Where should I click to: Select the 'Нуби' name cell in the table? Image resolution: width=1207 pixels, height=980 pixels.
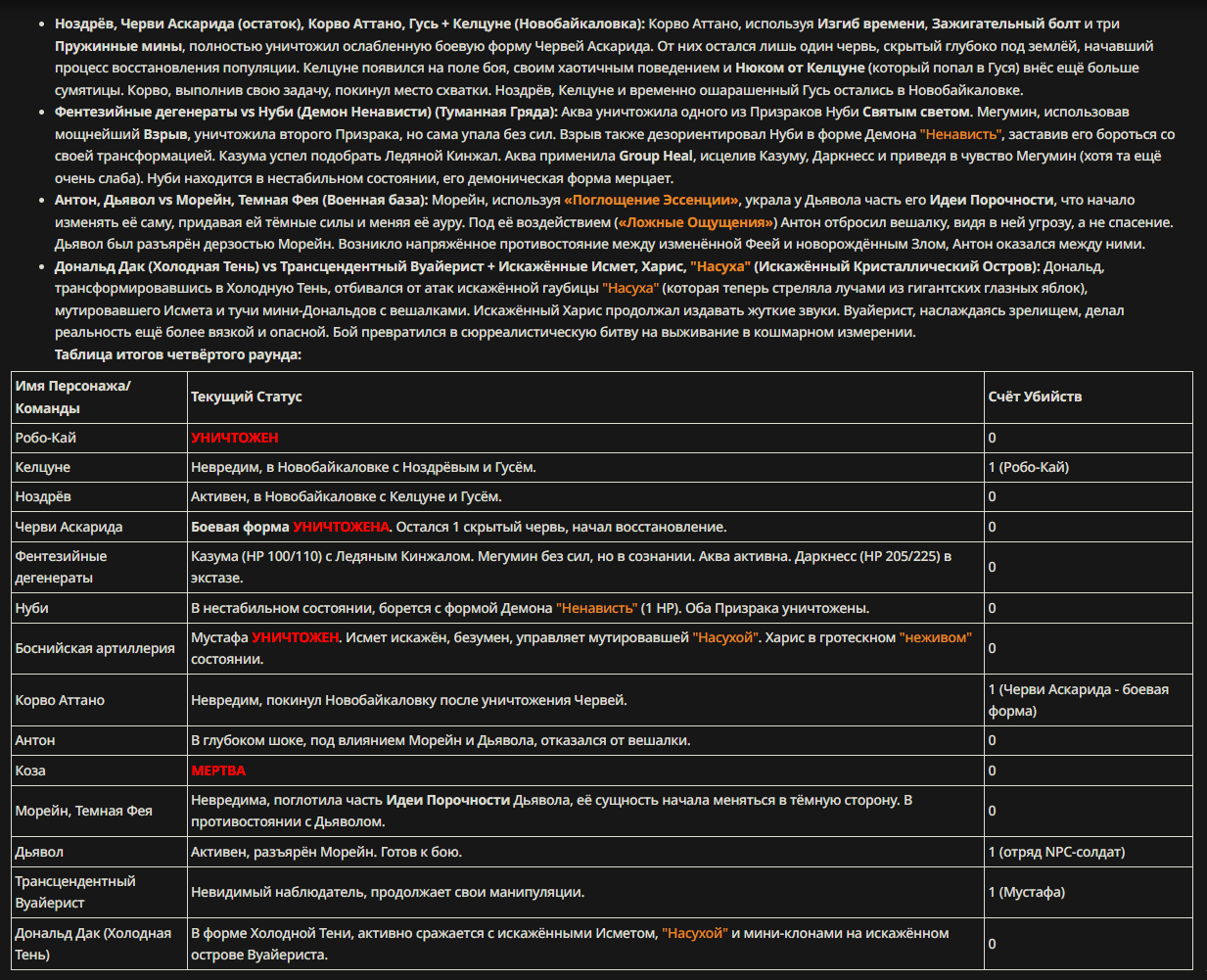[99, 608]
